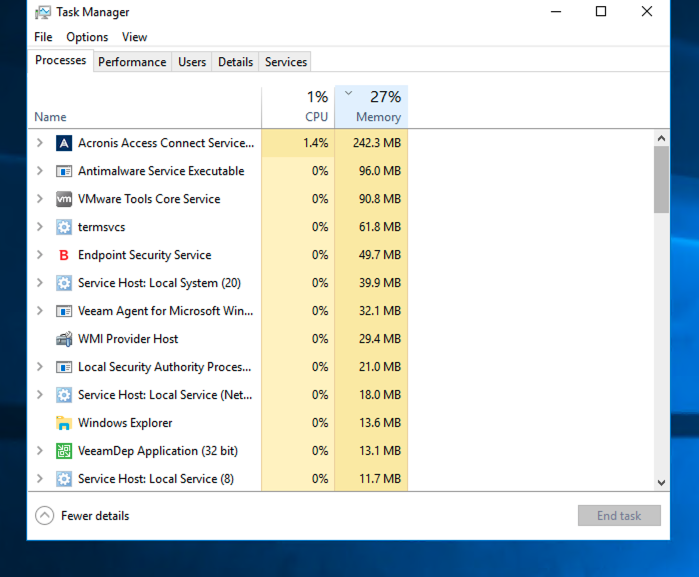Maximize the Task Manager window

[601, 12]
